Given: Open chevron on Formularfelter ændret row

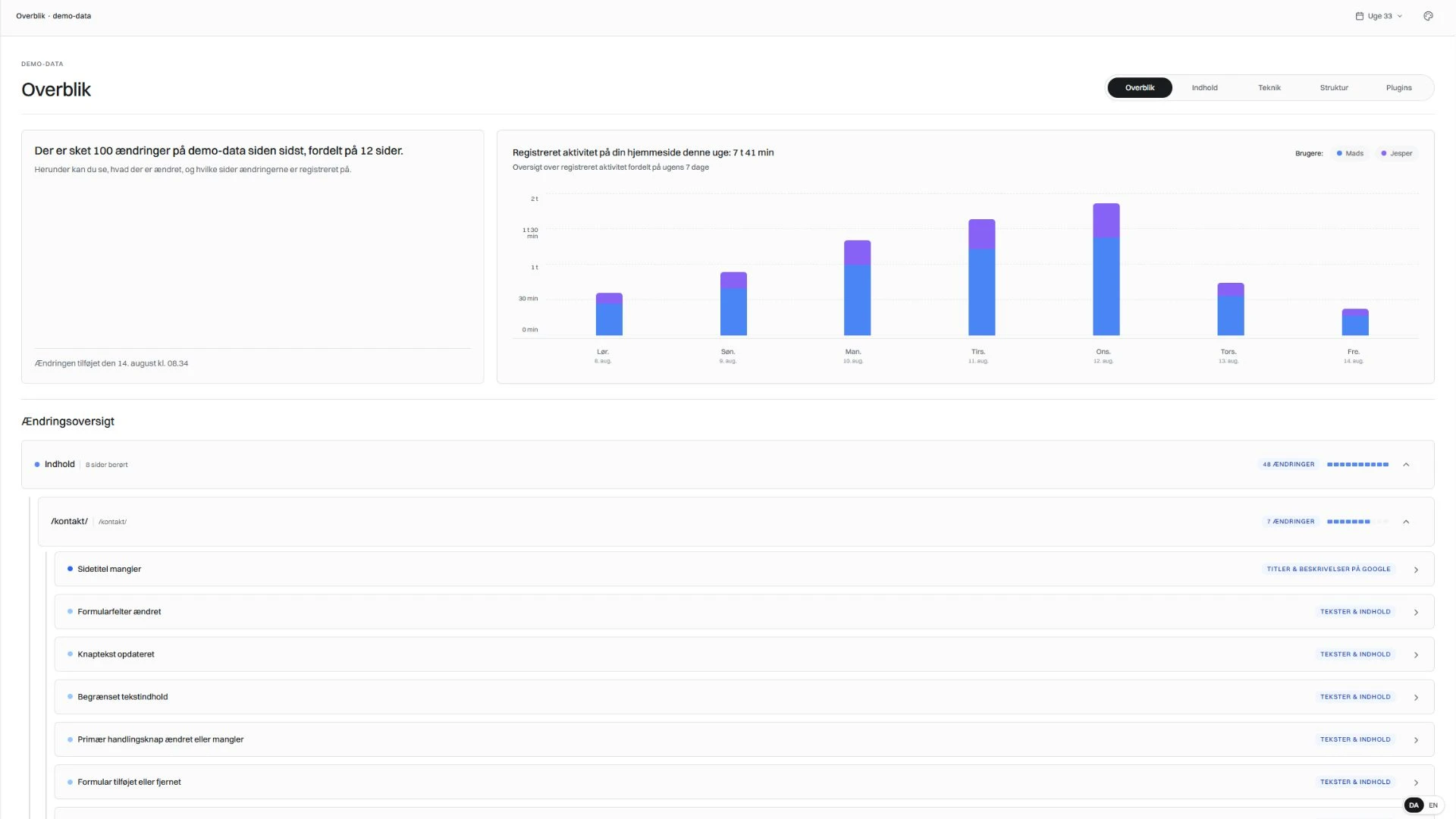Looking at the screenshot, I should pos(1416,612).
